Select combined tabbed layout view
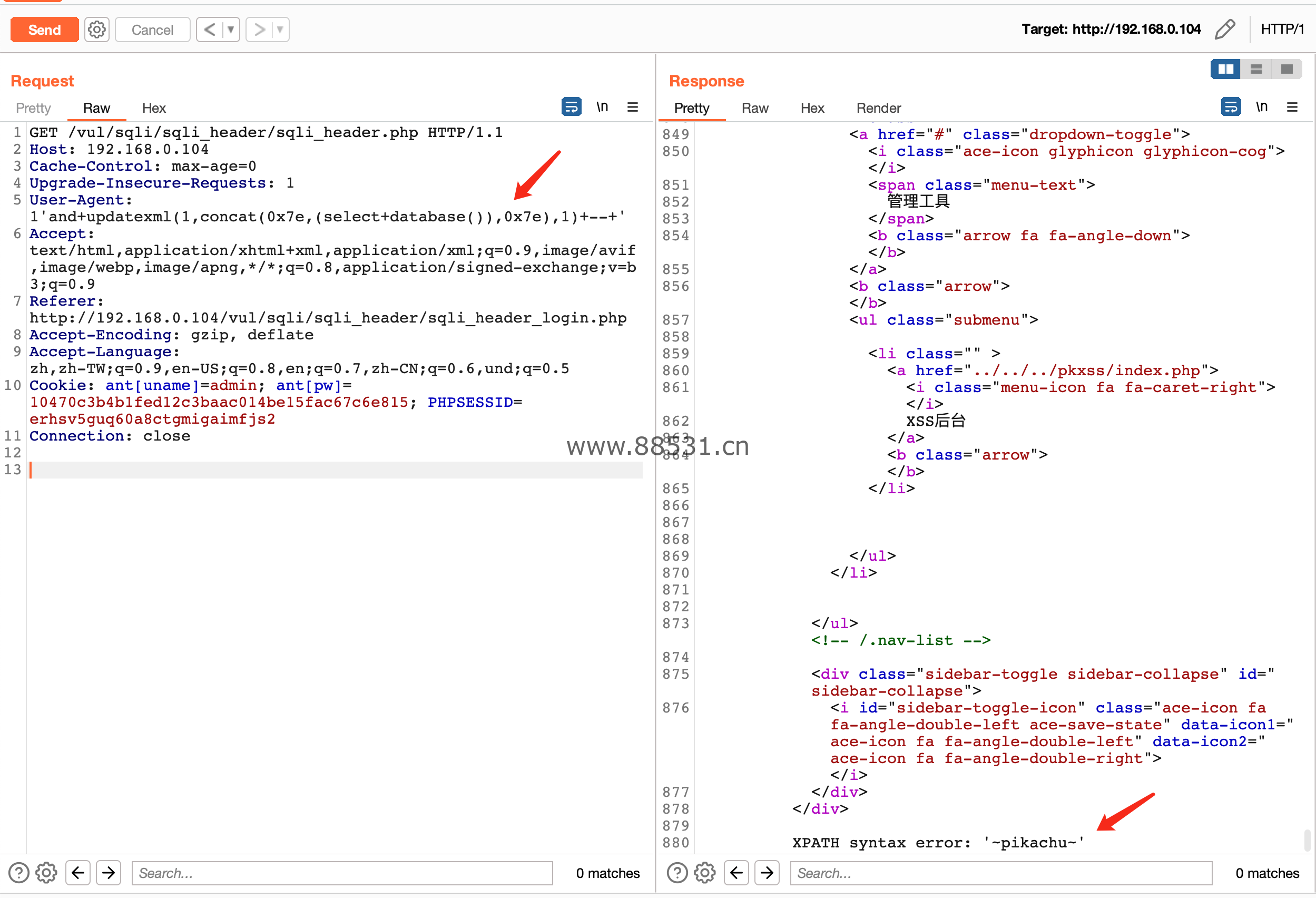This screenshot has height=898, width=1316. tap(1286, 69)
